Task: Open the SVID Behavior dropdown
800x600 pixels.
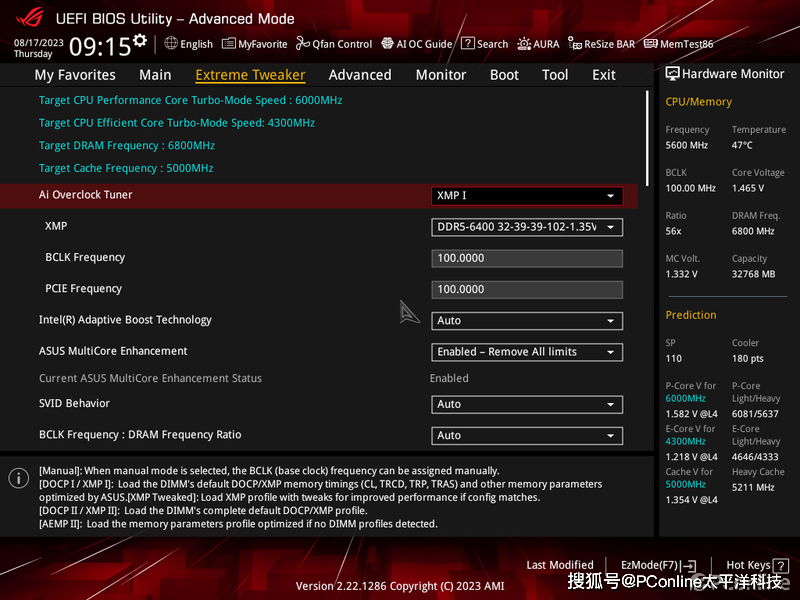Action: point(527,405)
